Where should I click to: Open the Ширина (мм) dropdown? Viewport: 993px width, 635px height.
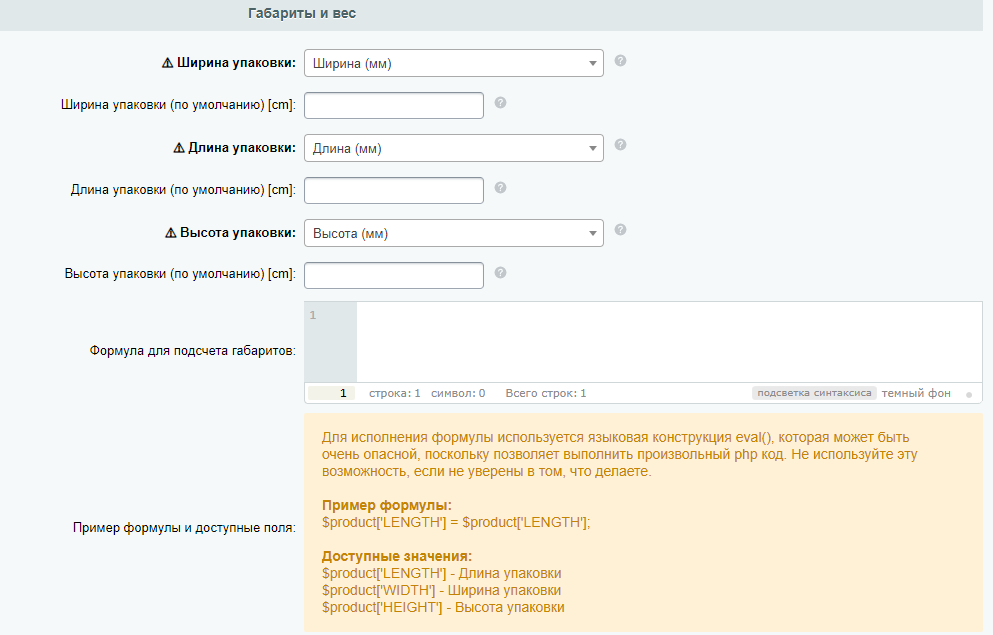(x=453, y=63)
